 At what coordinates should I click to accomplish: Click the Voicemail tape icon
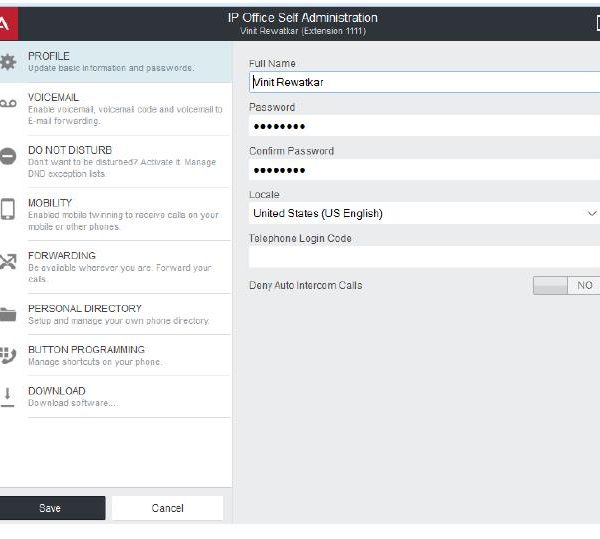tap(8, 105)
